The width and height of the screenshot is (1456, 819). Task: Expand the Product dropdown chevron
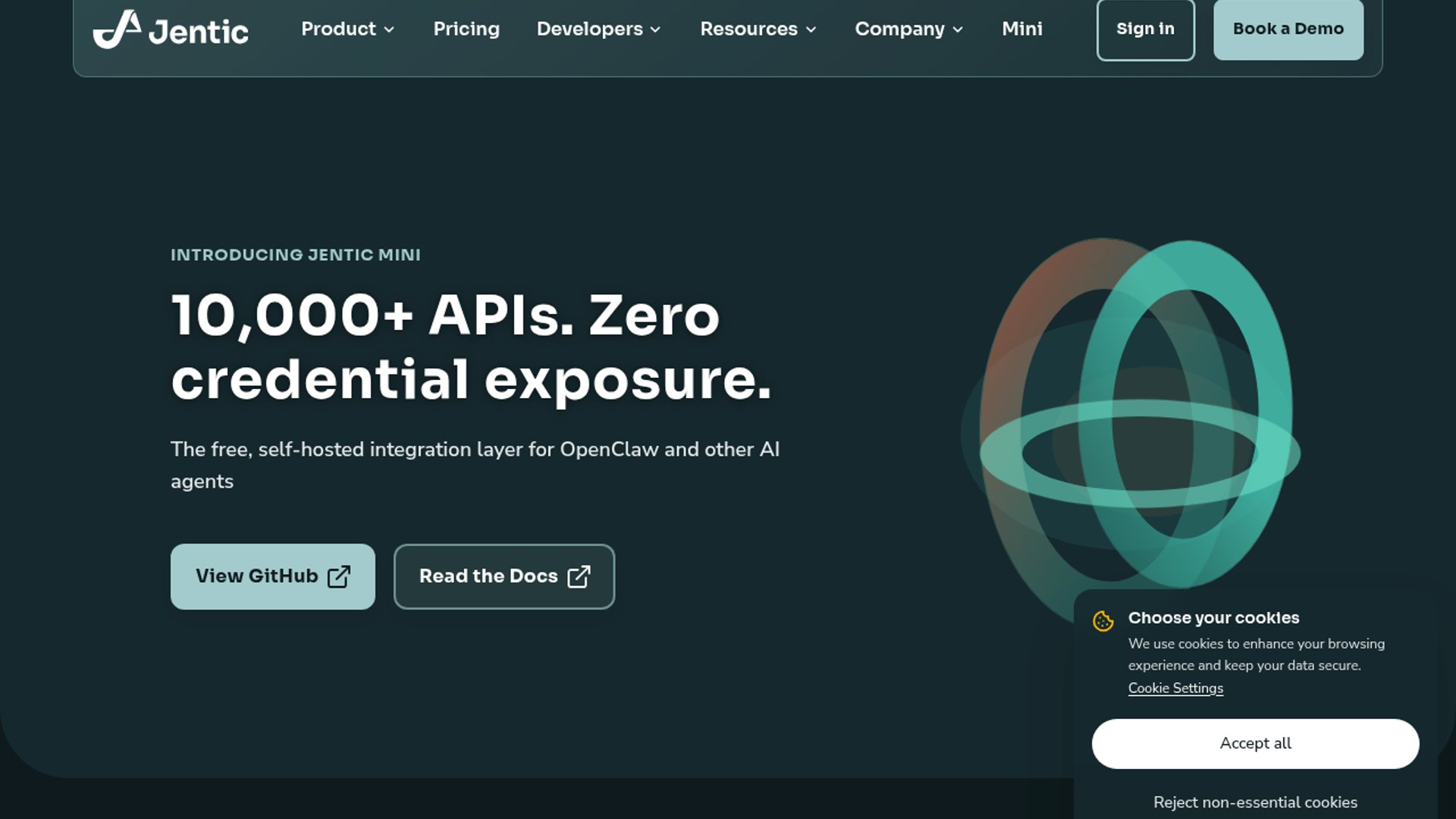(389, 30)
